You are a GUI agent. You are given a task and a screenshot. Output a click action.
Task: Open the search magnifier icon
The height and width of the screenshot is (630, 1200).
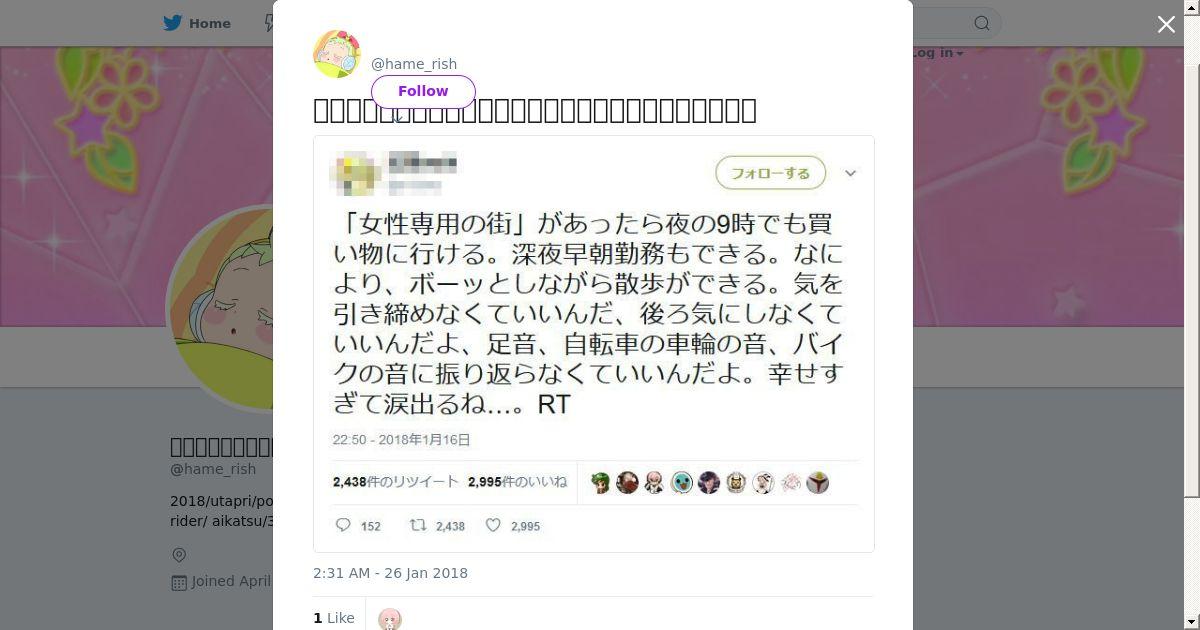[x=982, y=23]
